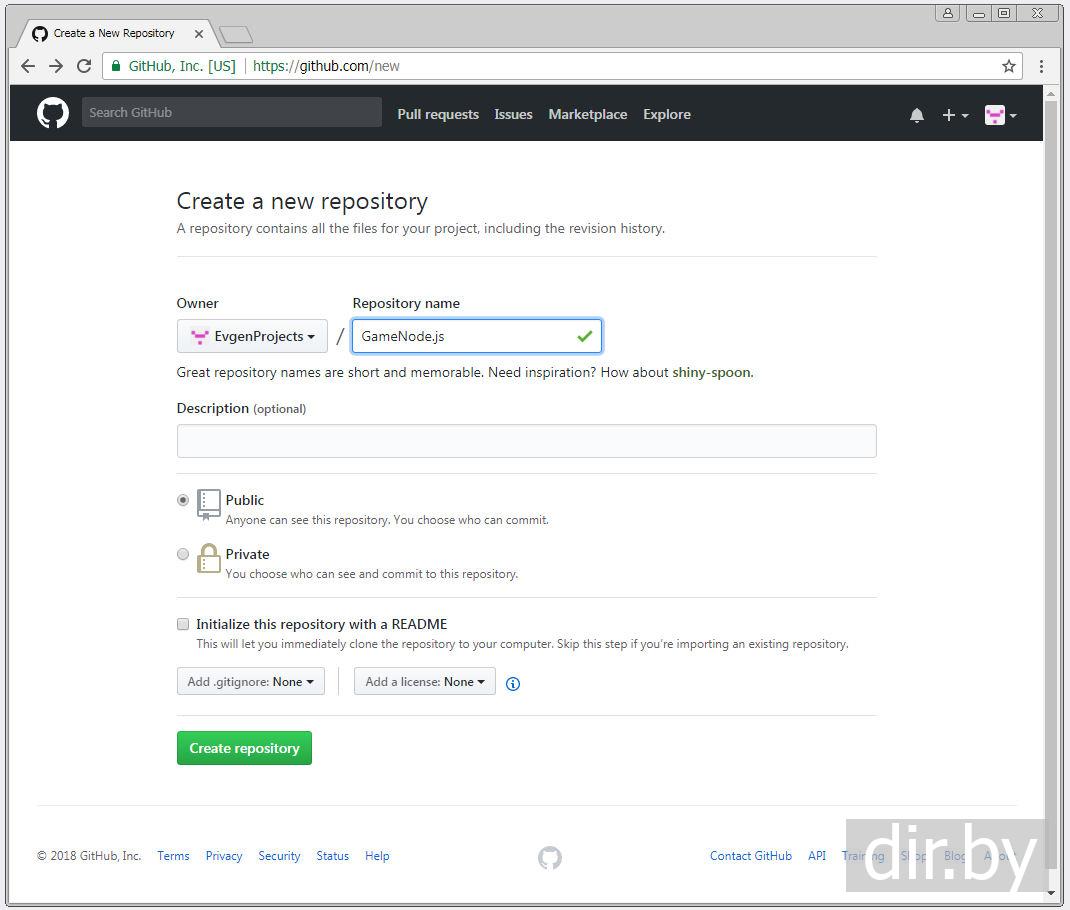
Task: Select the Private radio button
Action: click(183, 554)
